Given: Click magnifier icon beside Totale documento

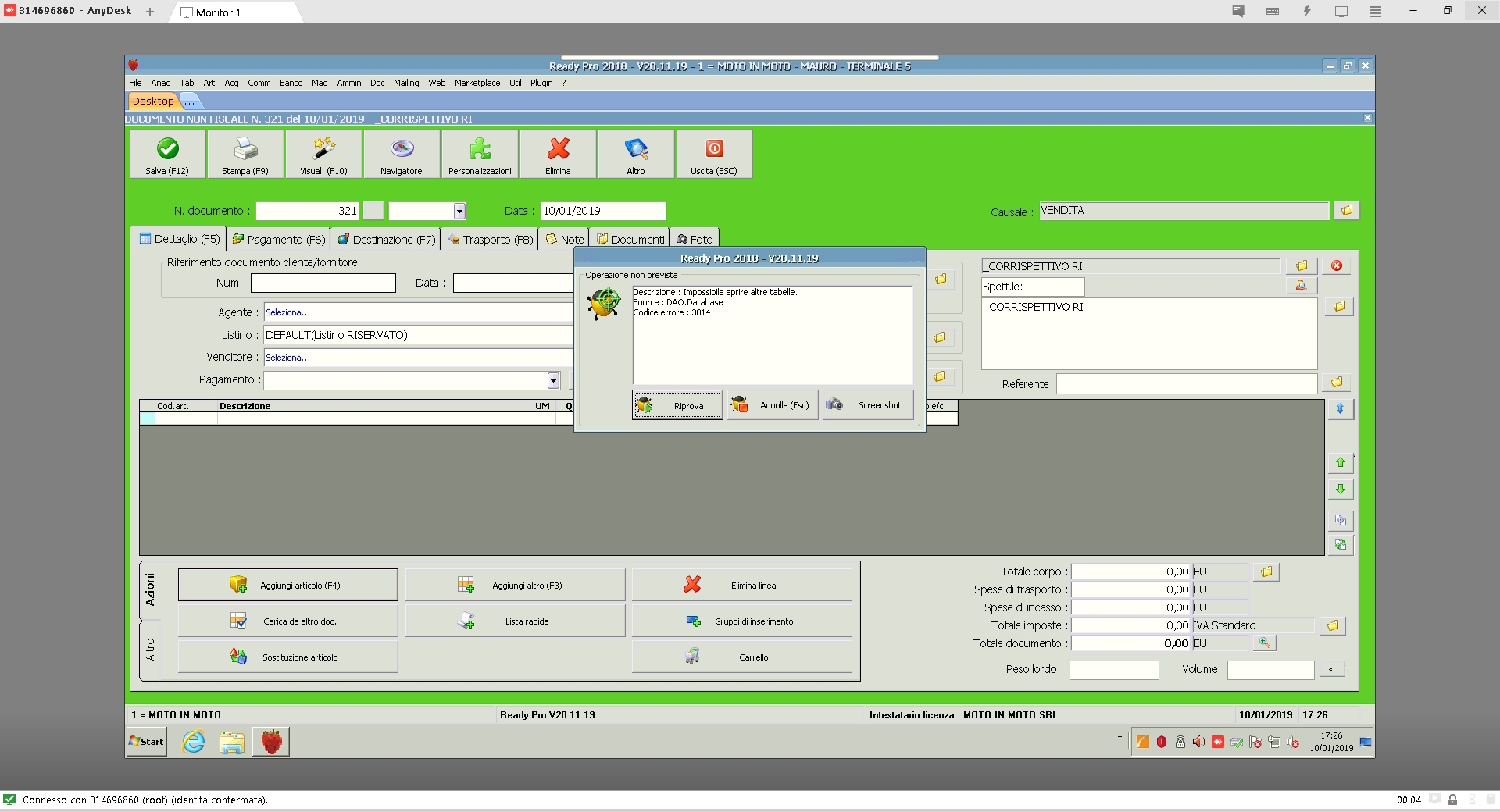Looking at the screenshot, I should 1264,643.
